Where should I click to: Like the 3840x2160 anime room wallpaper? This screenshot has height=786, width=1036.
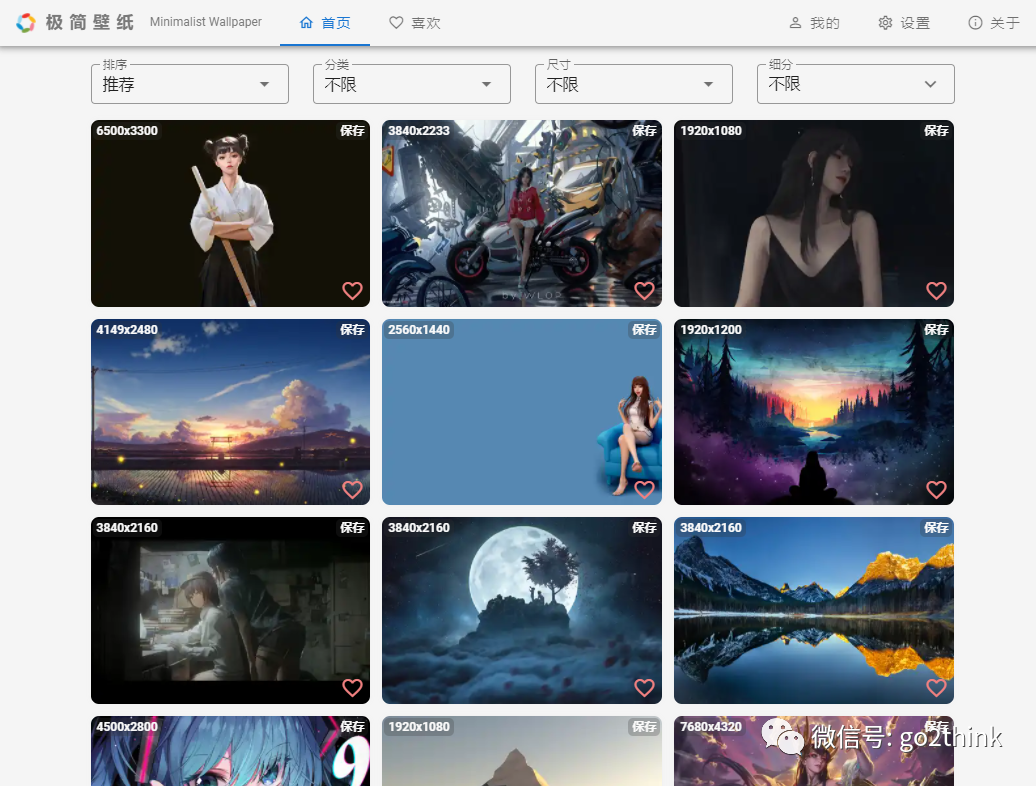click(x=352, y=688)
